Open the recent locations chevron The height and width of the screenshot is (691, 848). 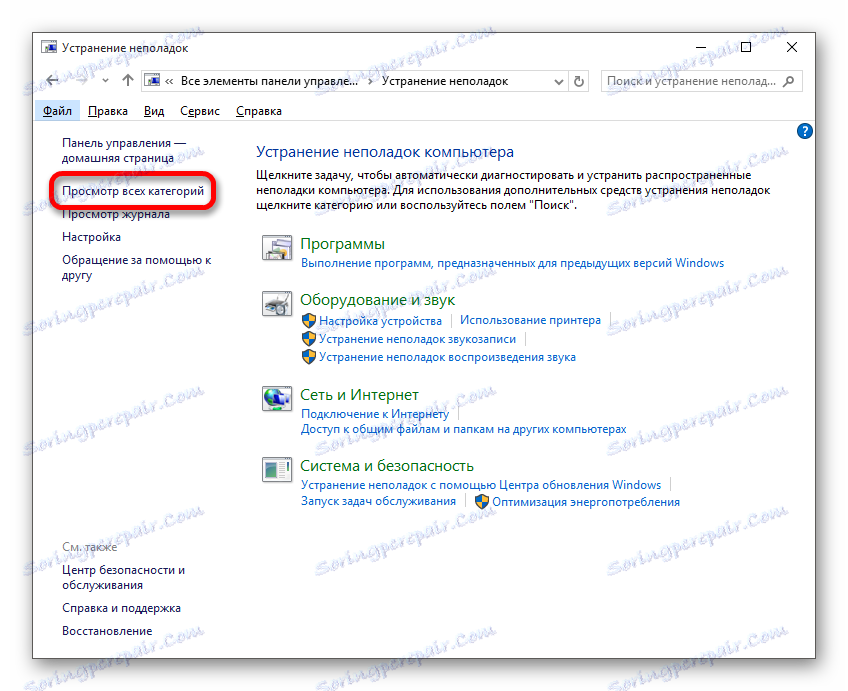click(105, 82)
